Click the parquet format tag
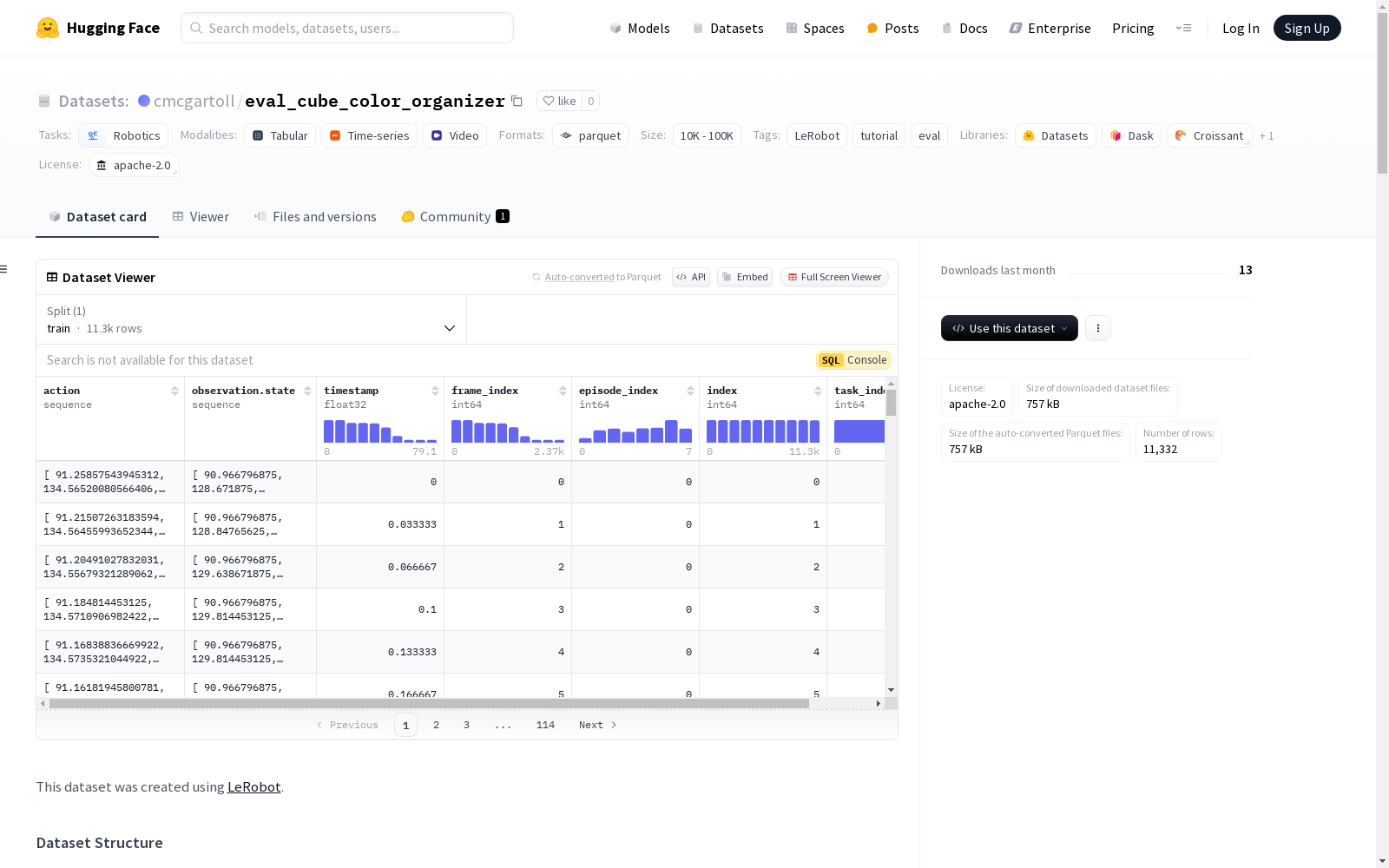Screen dimensions: 1389x868 click(590, 135)
